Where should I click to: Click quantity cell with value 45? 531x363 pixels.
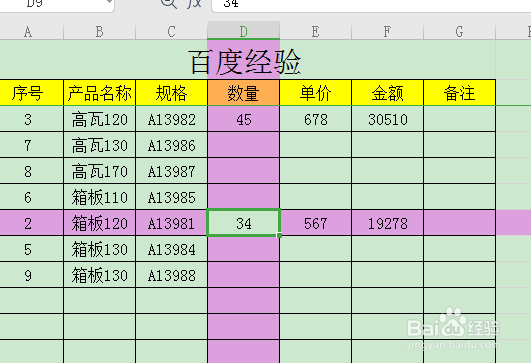[243, 119]
